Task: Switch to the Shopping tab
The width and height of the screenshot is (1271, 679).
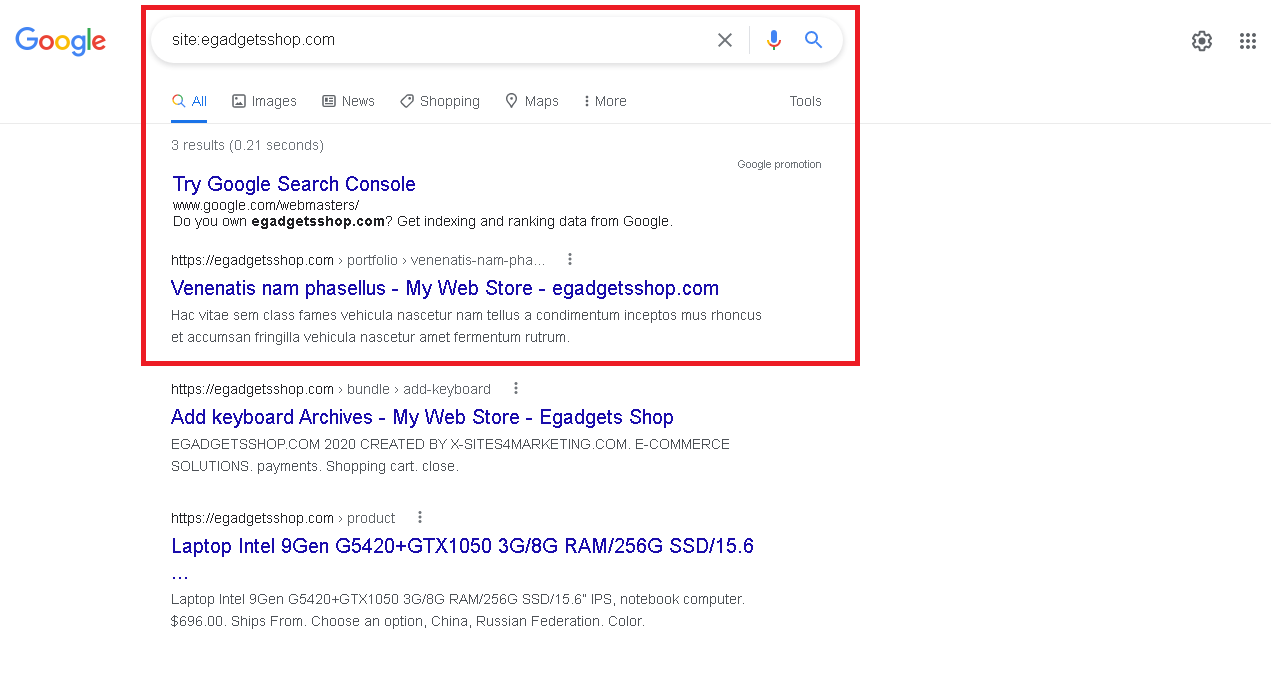Action: [440, 101]
